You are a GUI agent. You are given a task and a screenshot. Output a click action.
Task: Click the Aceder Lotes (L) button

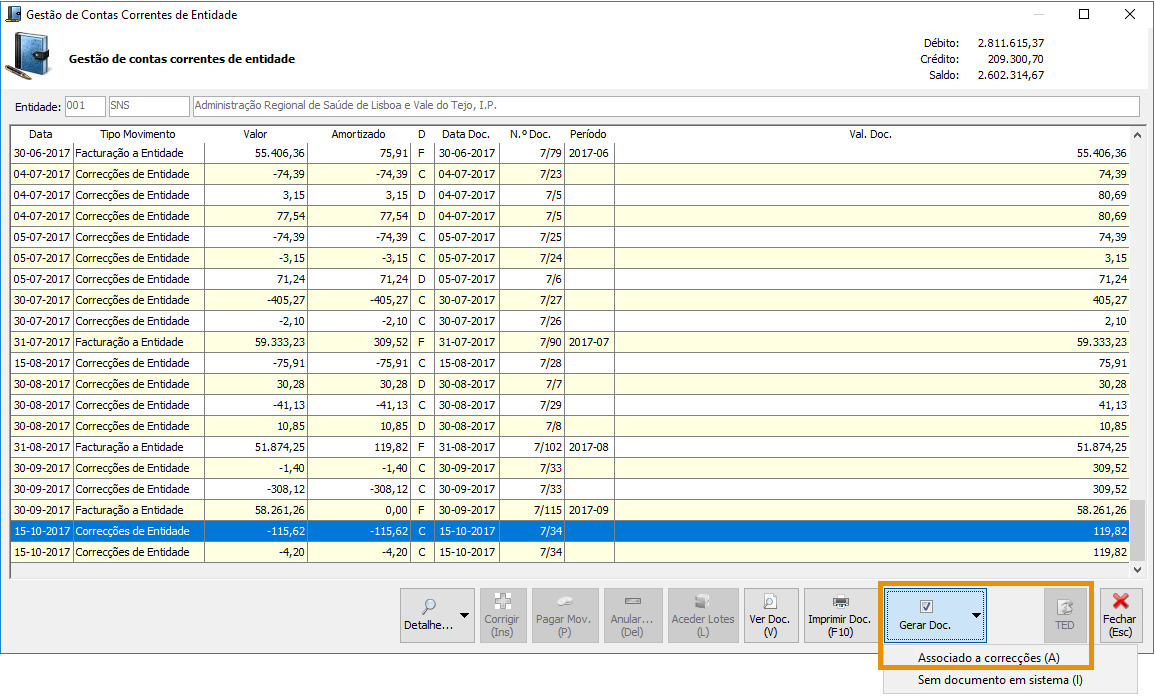702,614
